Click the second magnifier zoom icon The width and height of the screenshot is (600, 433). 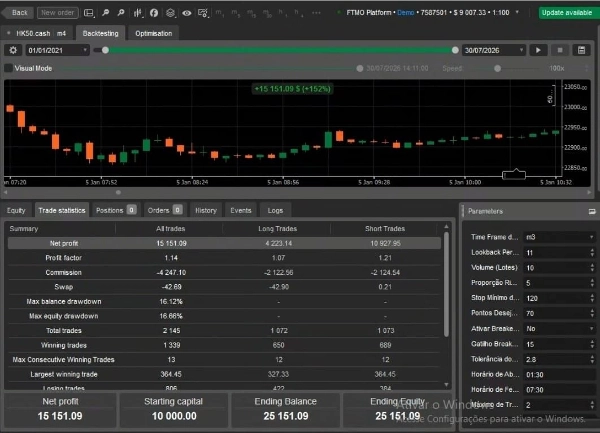pos(121,13)
